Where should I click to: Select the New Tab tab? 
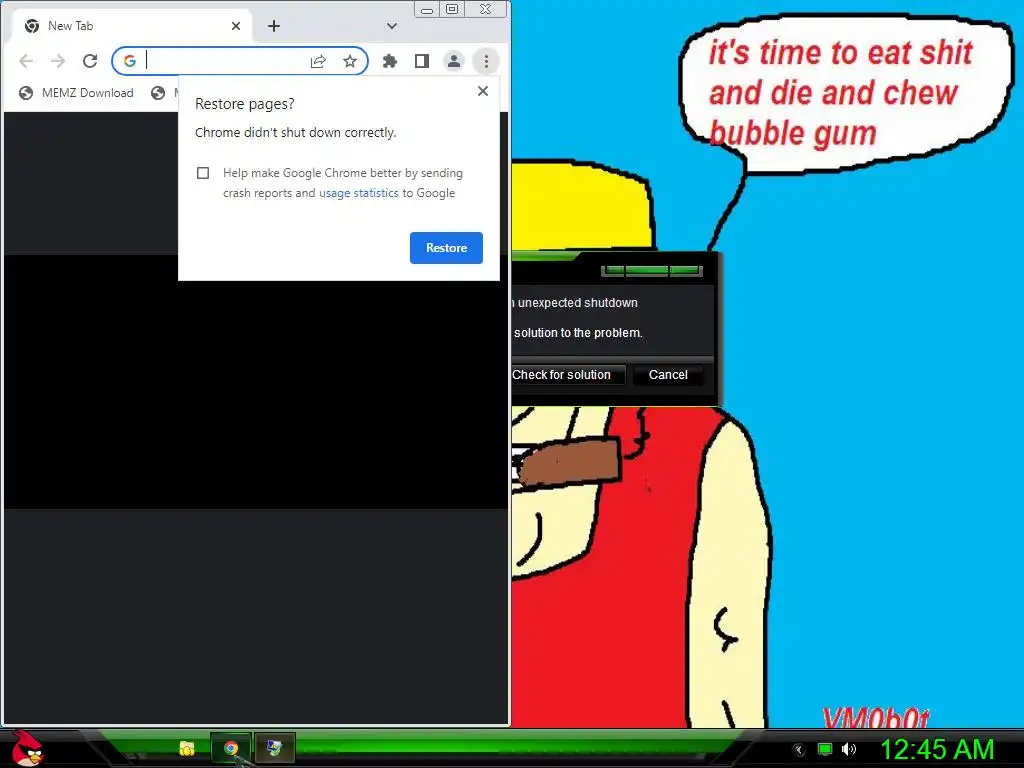point(131,25)
